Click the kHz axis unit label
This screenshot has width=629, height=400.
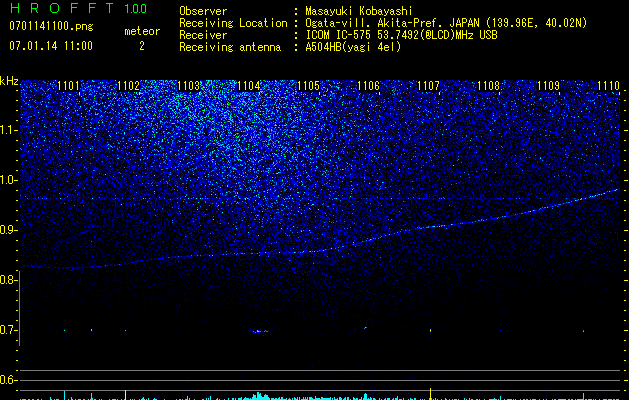9,81
